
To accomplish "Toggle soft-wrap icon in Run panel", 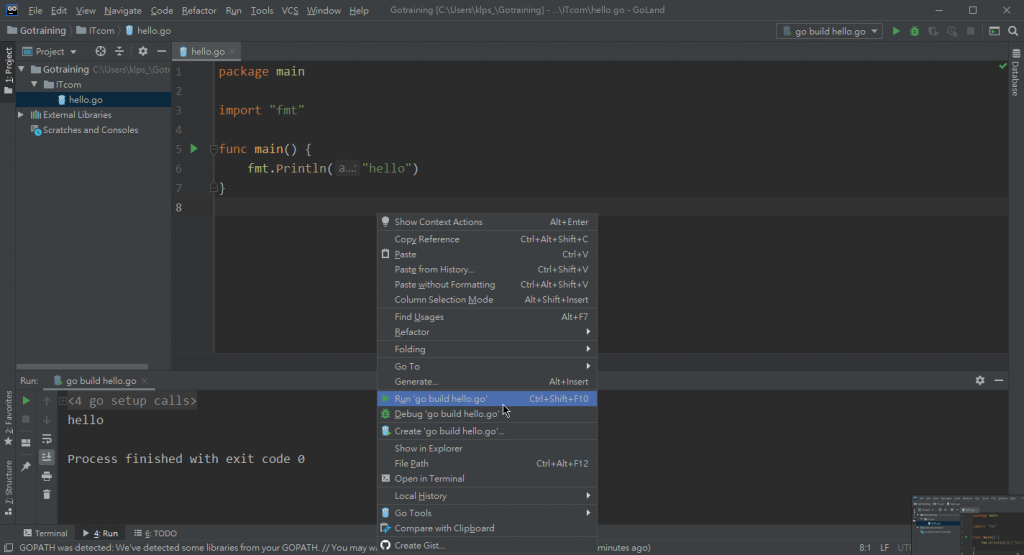I will tap(46, 439).
